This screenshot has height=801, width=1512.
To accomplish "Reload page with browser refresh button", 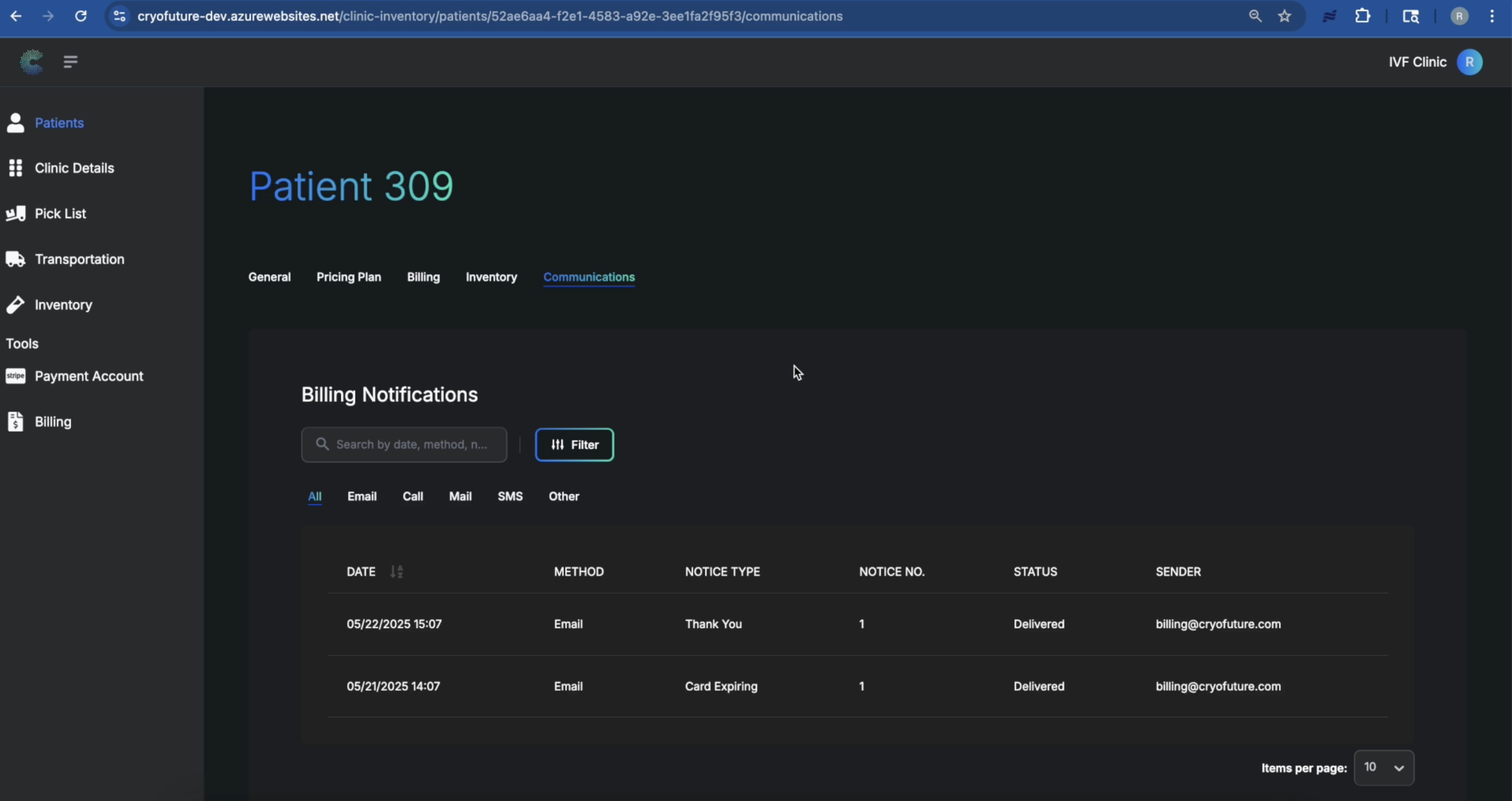I will point(81,17).
